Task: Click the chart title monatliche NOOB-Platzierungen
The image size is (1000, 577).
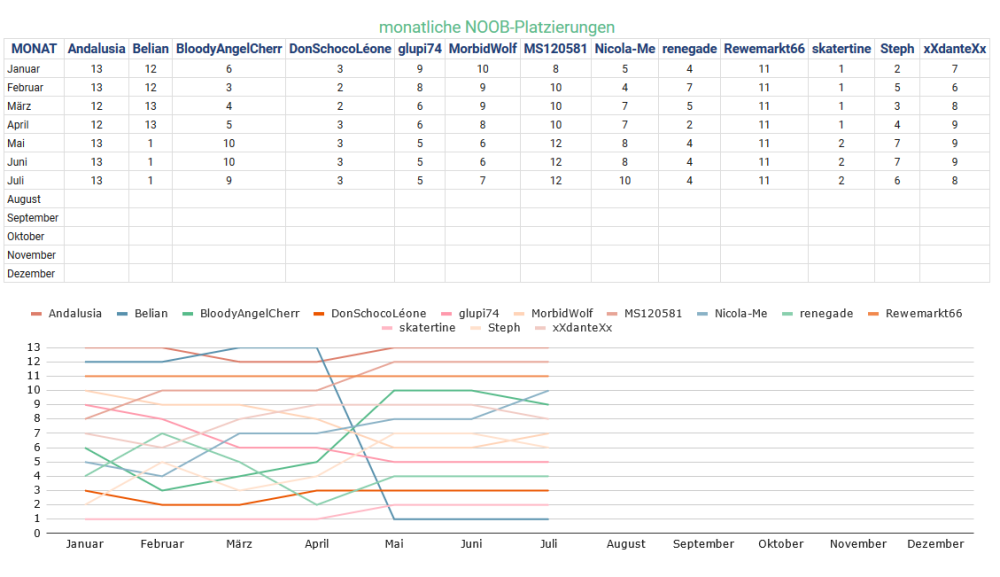Action: 497,27
